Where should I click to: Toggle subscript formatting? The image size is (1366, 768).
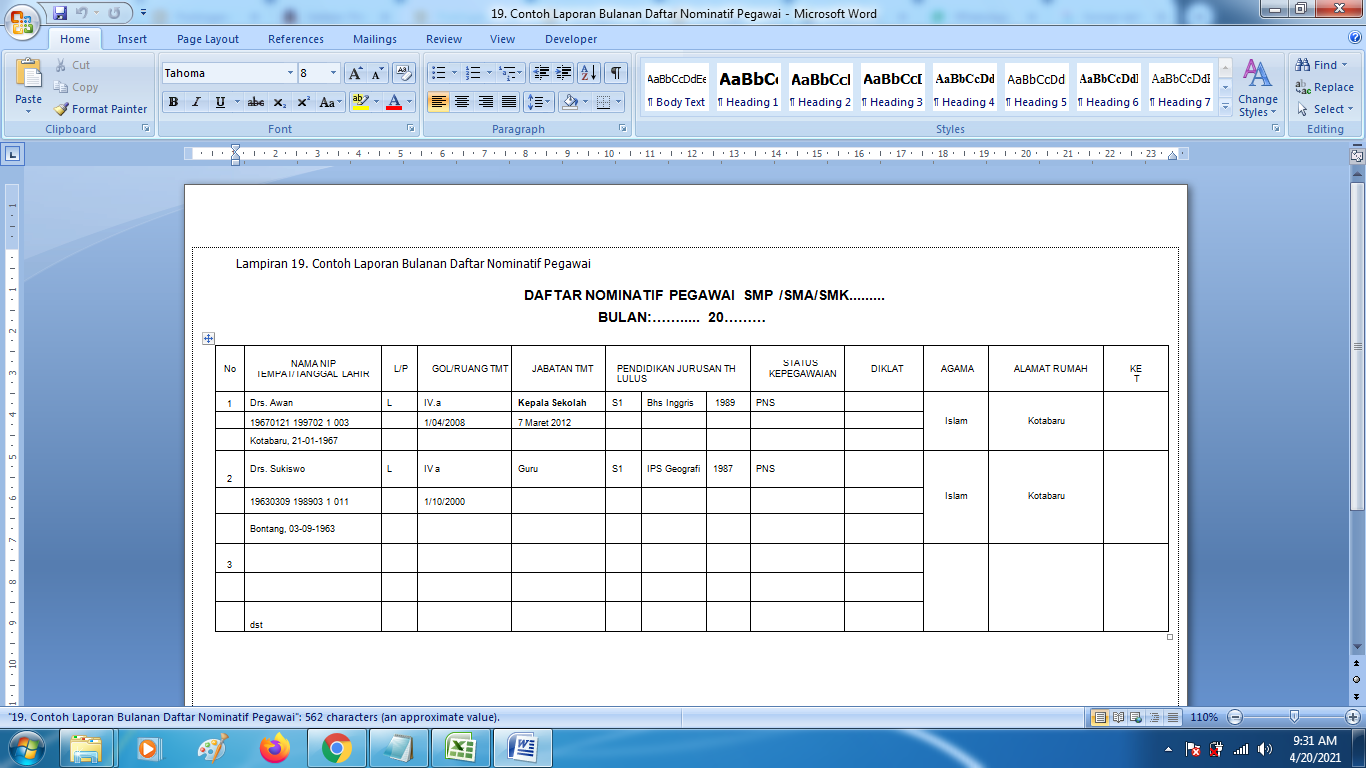coord(280,102)
